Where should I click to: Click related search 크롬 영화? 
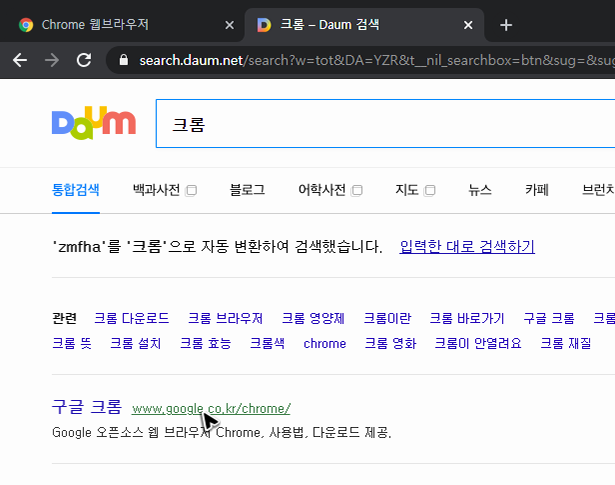390,343
